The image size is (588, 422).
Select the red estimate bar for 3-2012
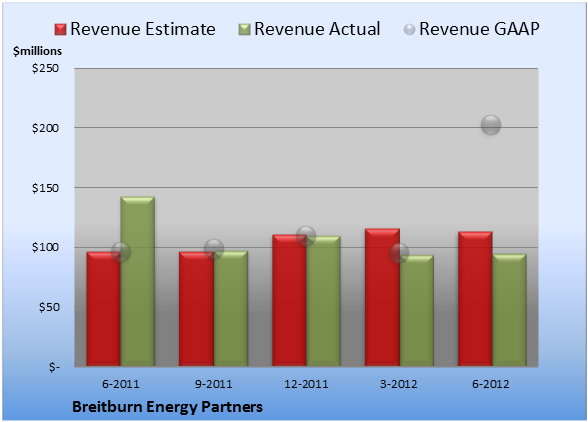382,297
